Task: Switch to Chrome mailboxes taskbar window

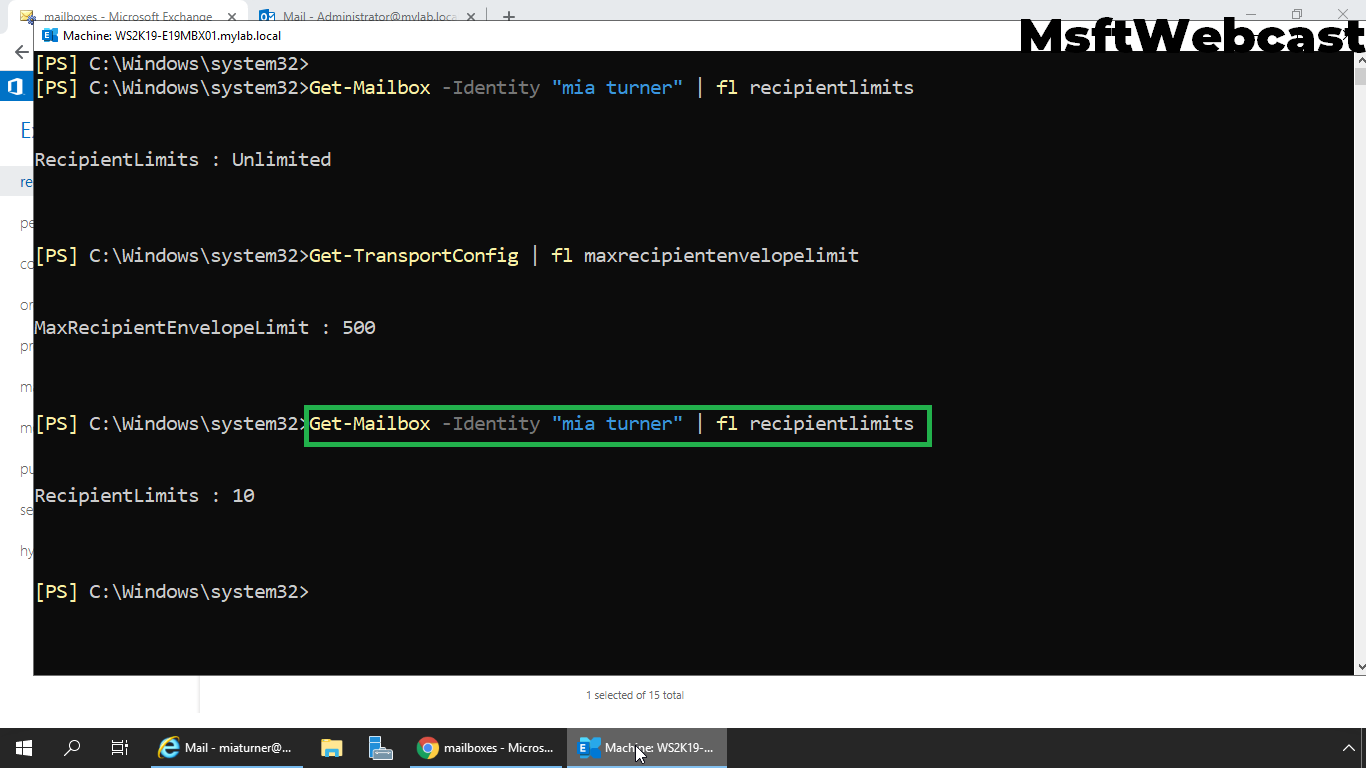Action: pos(486,748)
